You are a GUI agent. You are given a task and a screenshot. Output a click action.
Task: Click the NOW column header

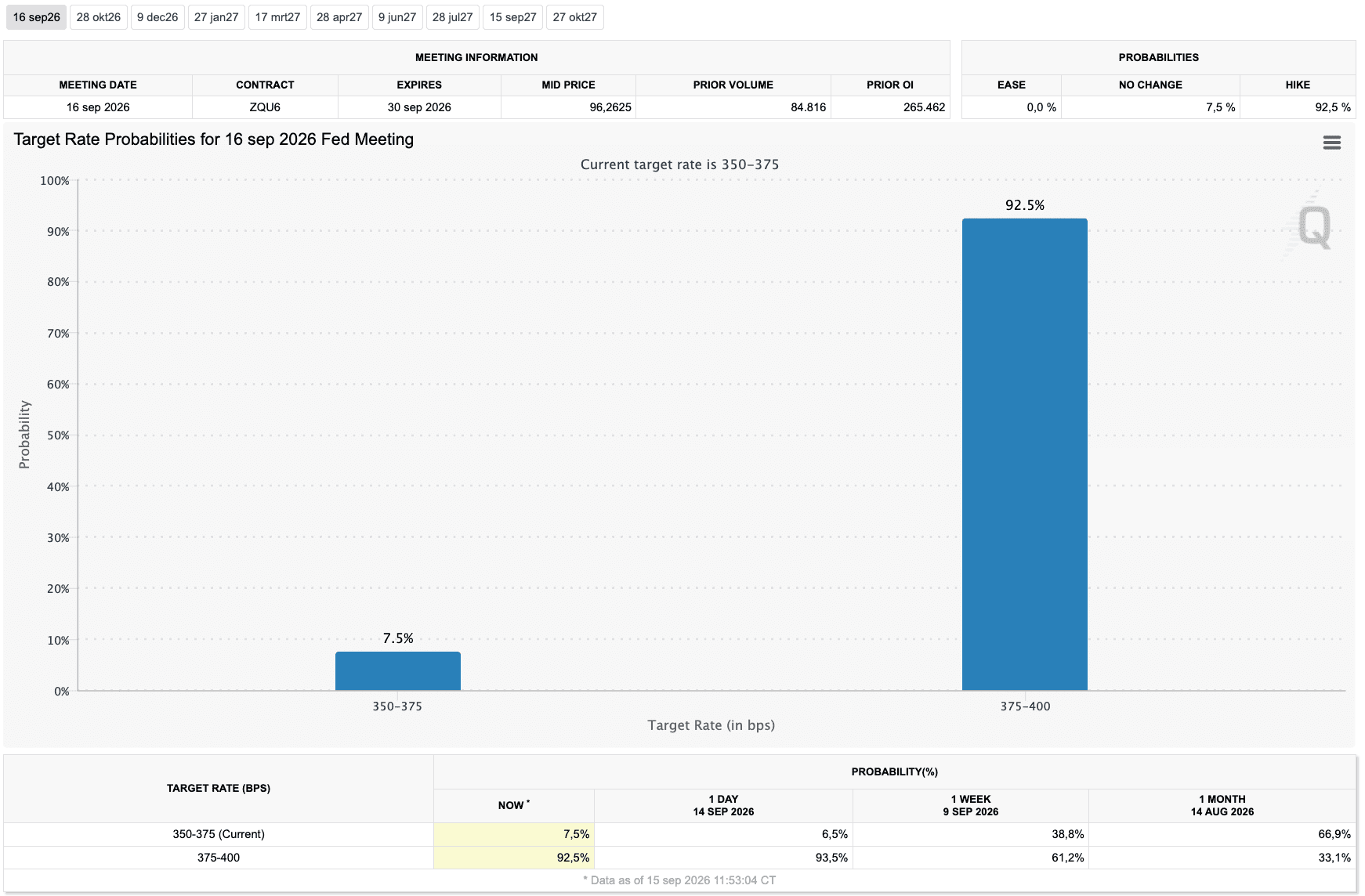pos(514,805)
